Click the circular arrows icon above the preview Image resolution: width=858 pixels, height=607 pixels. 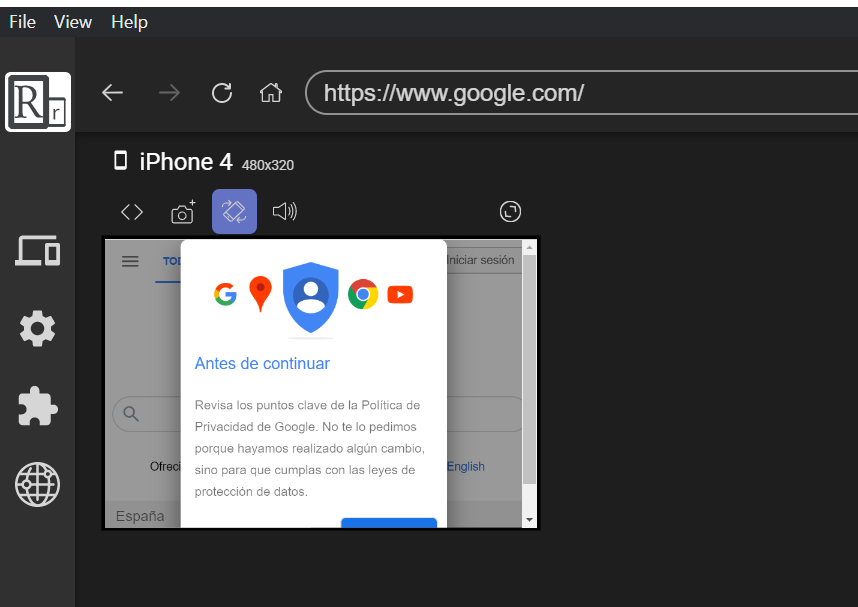(x=510, y=211)
